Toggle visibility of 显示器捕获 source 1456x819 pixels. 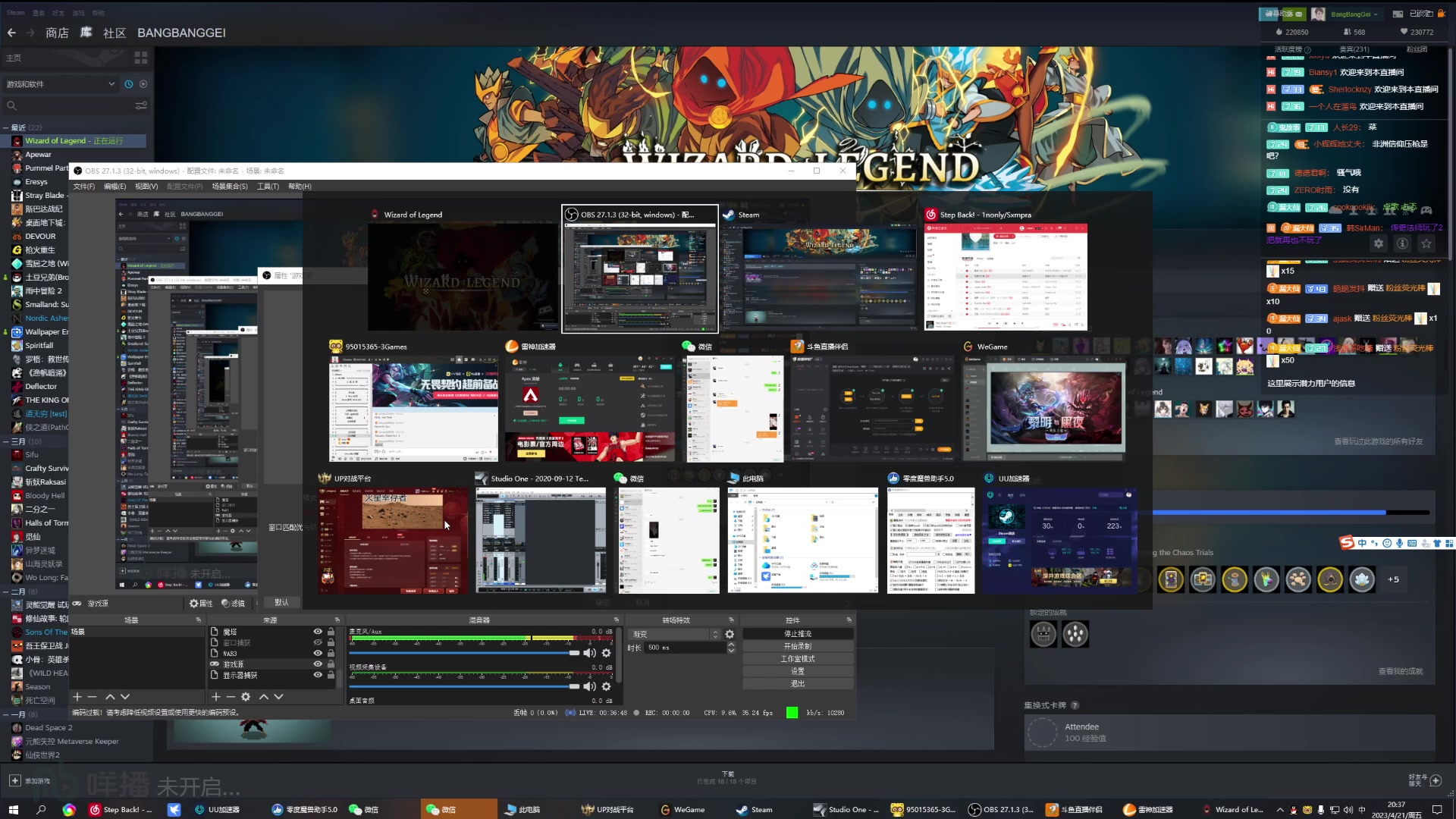[x=318, y=675]
